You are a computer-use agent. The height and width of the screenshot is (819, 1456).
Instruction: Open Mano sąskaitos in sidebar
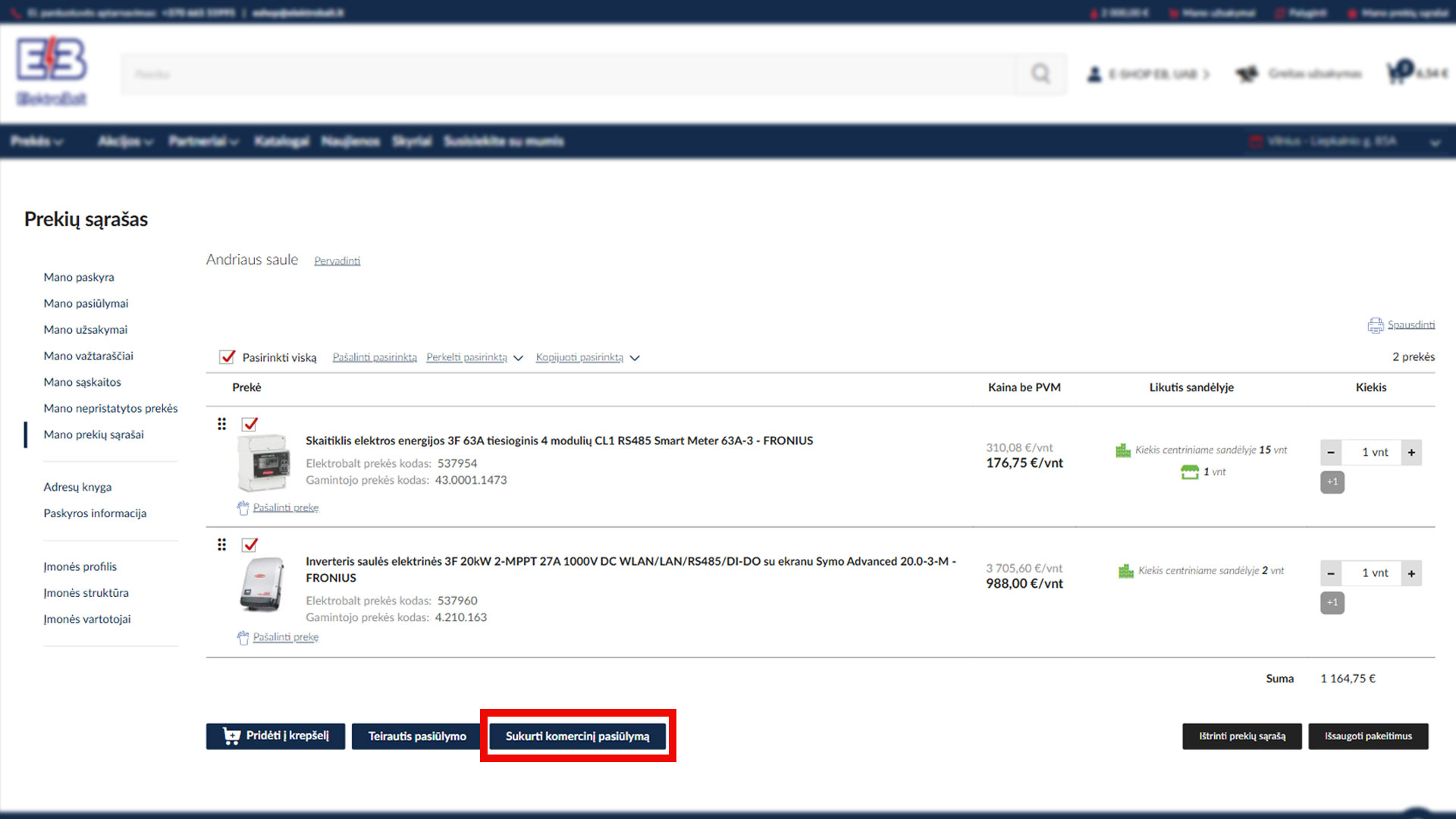tap(83, 382)
